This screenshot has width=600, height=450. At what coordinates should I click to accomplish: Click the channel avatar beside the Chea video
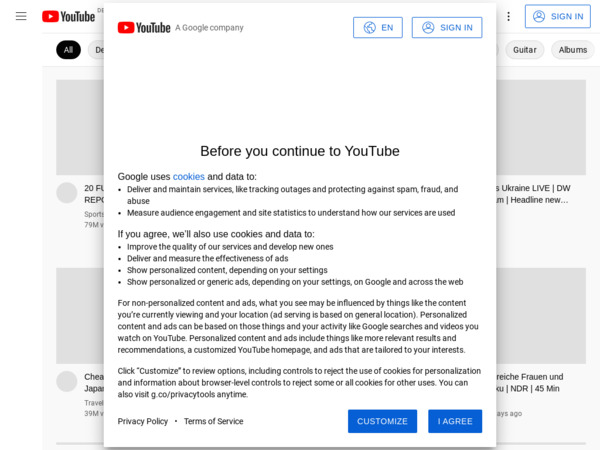[x=67, y=381]
